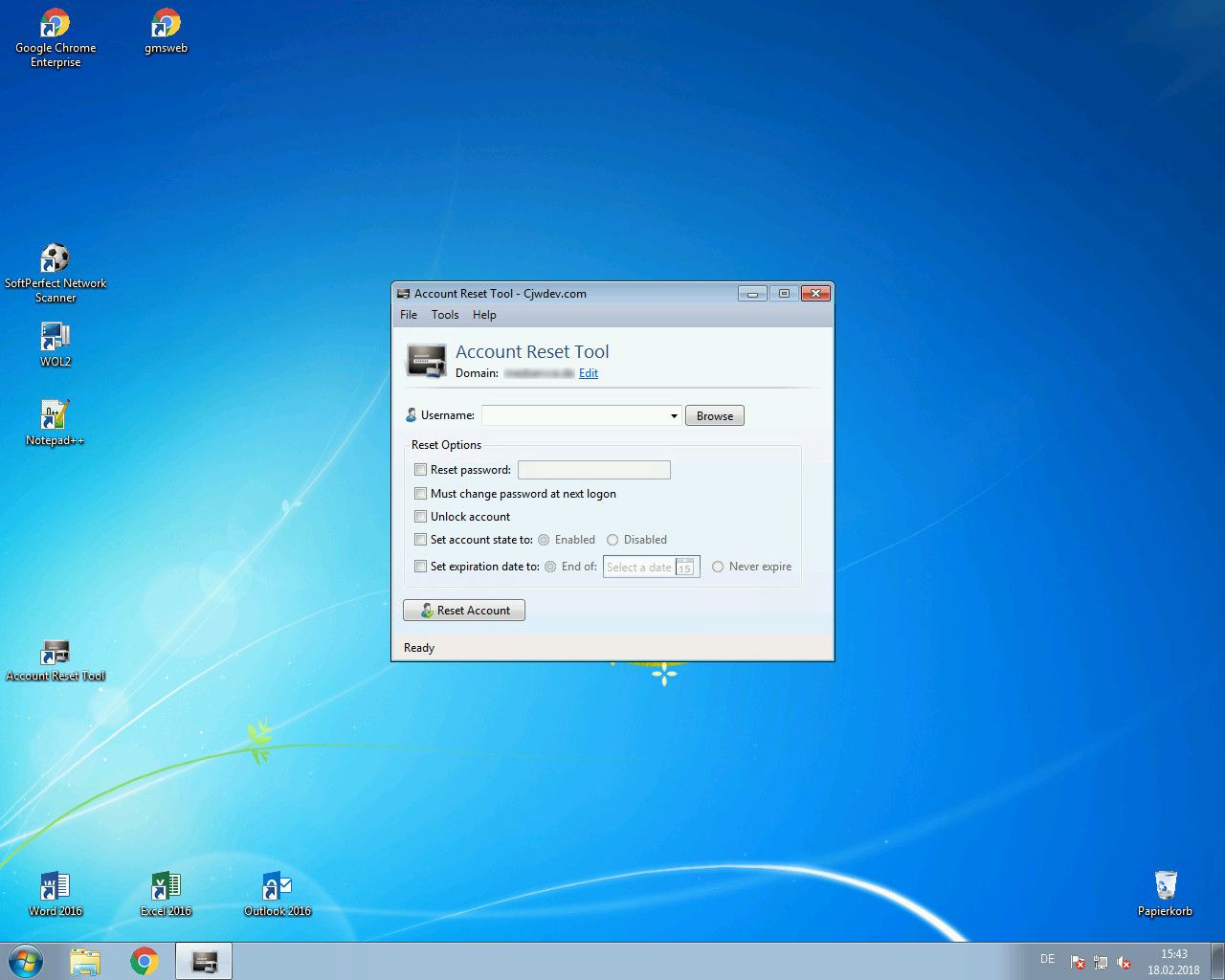Select the Notepad++ desktop icon
This screenshot has height=980, width=1225.
55,416
